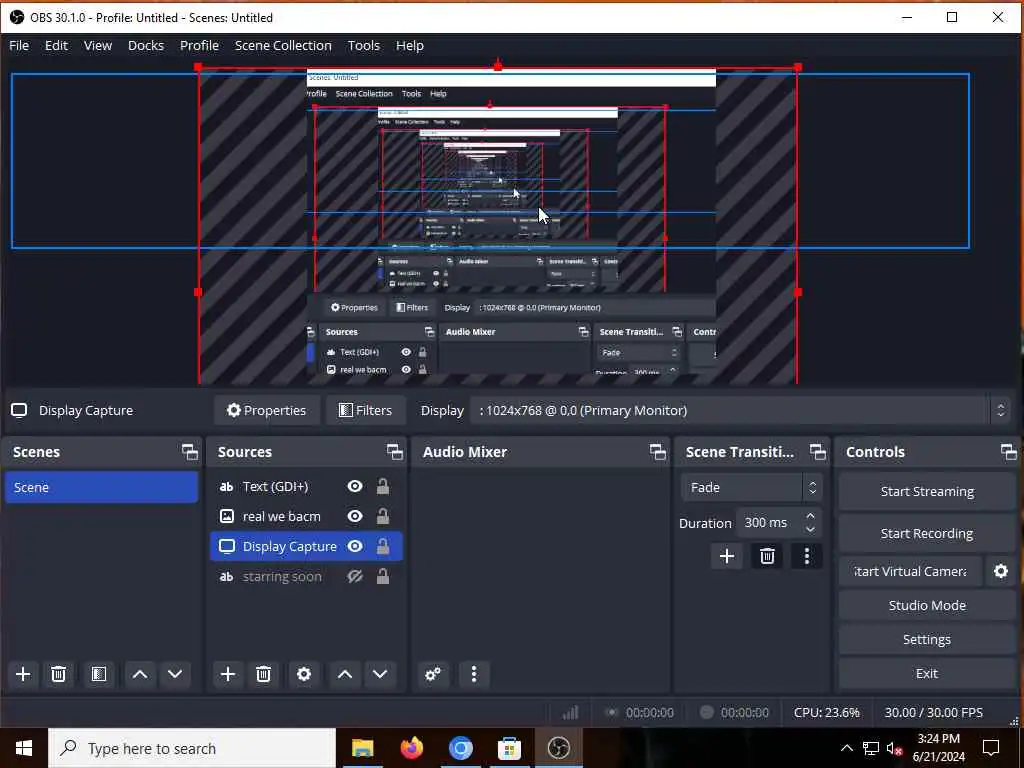Viewport: 1024px width, 768px height.
Task: Open the File menu
Action: (x=19, y=46)
